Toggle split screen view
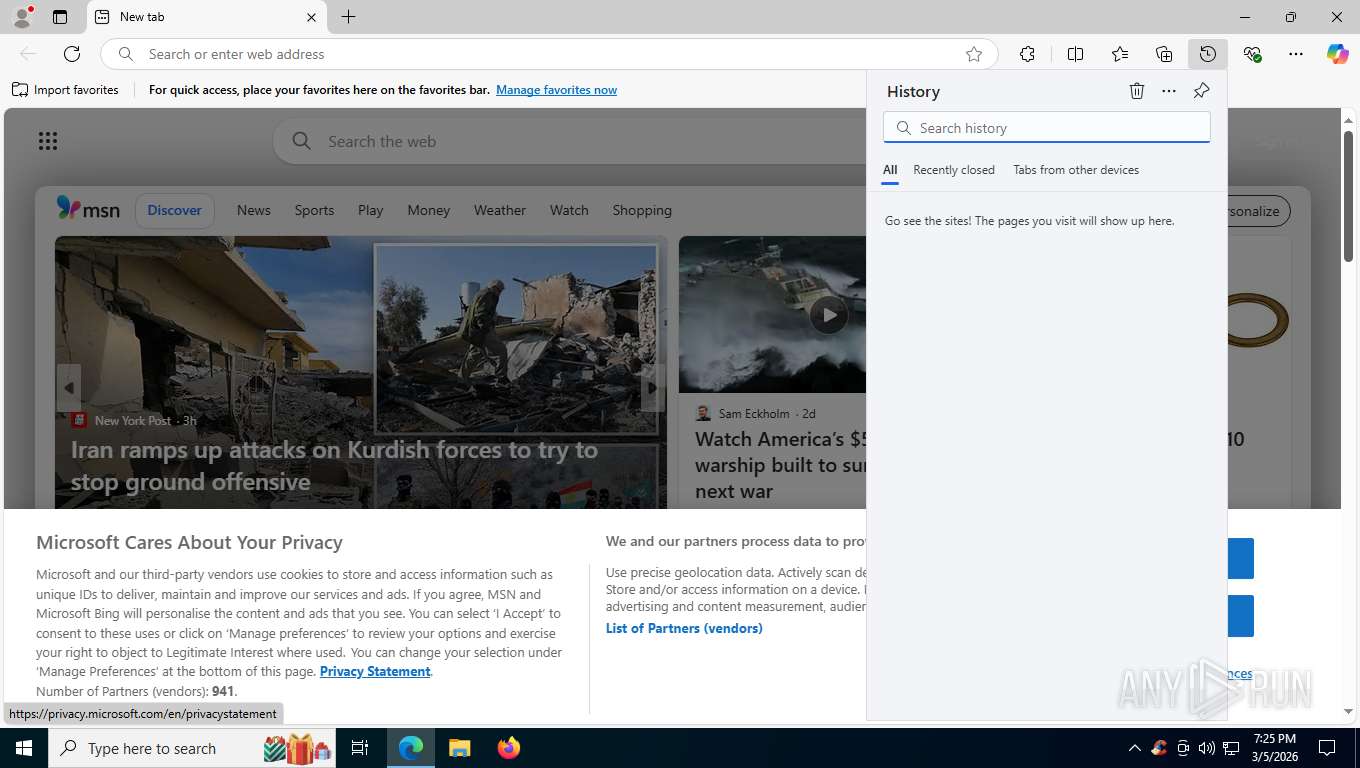1360x768 pixels. (1075, 54)
